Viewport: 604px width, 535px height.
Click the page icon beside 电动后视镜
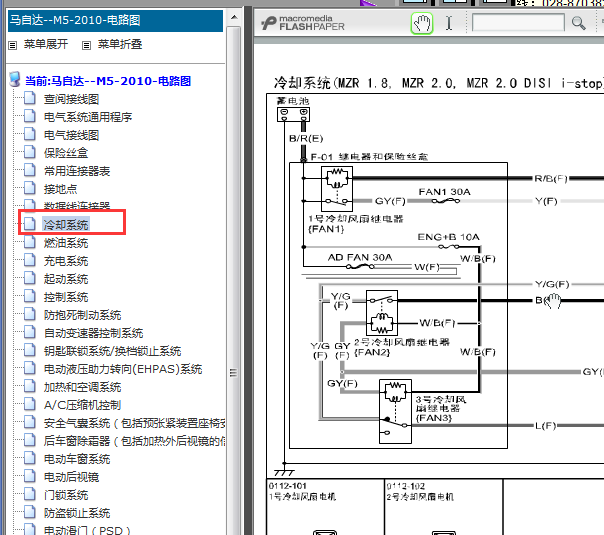(x=30, y=476)
